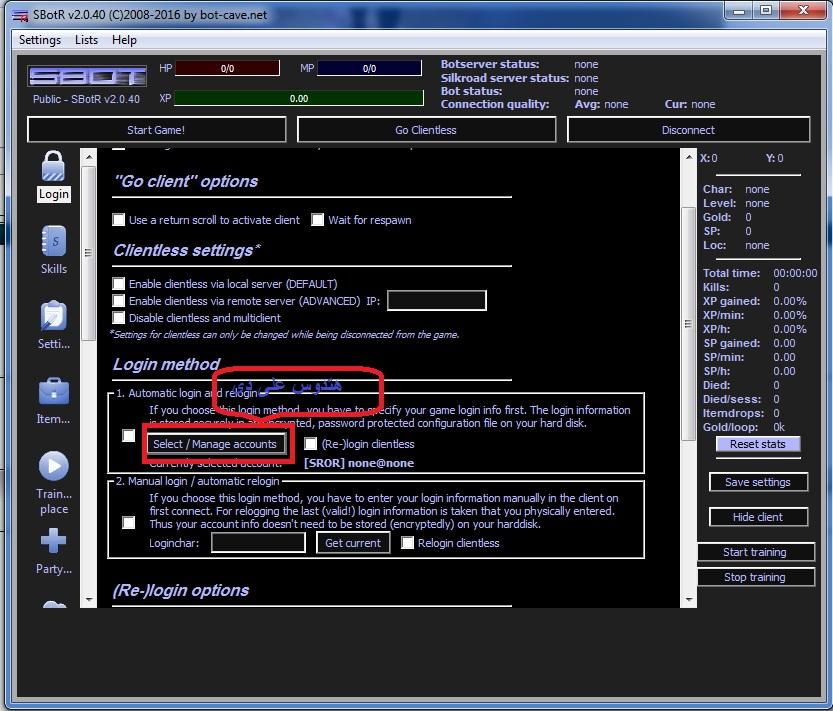Image resolution: width=833 pixels, height=711 pixels.
Task: Open the Items section briefcase icon
Action: [54, 391]
